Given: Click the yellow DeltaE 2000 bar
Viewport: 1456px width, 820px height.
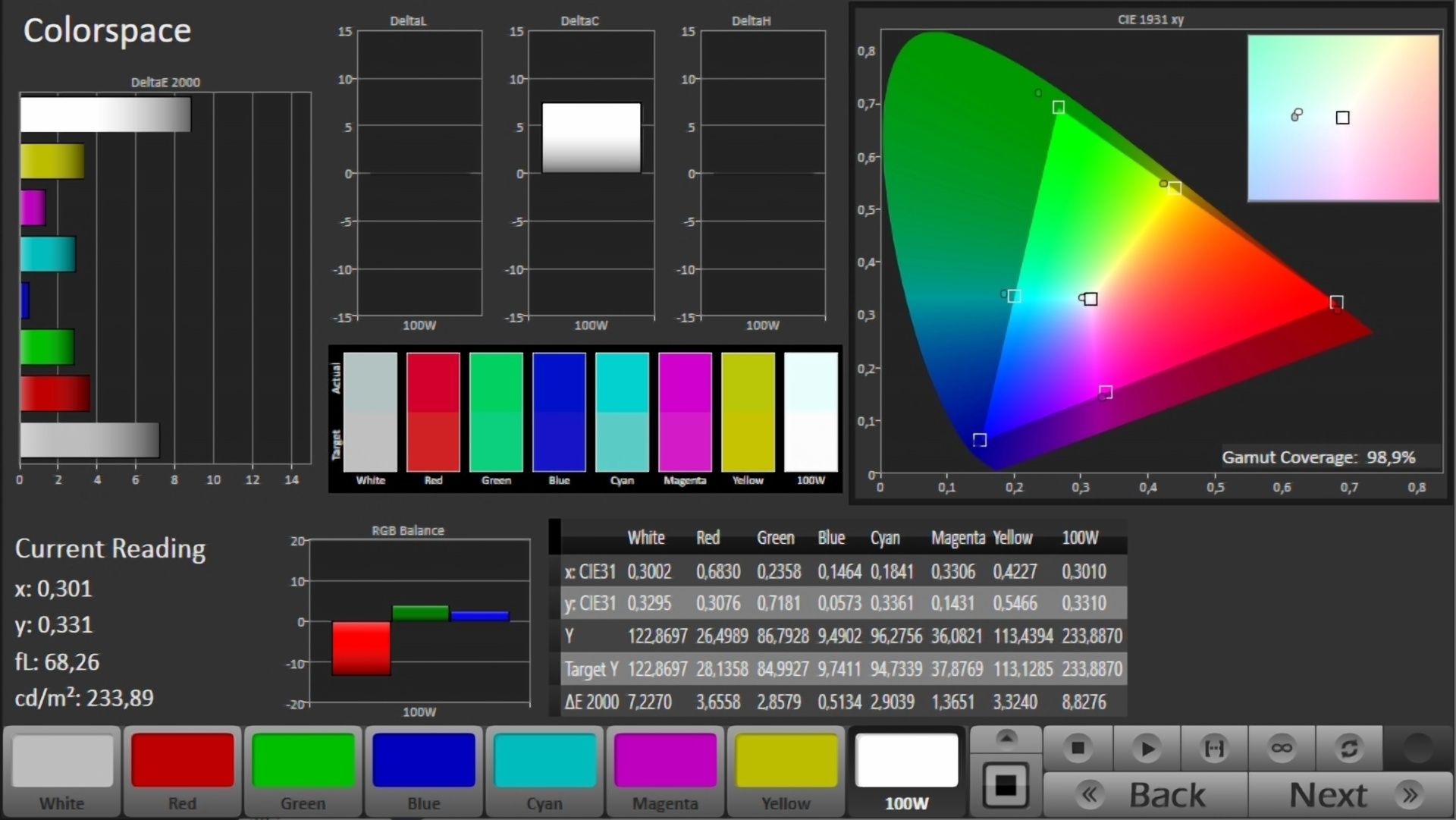Looking at the screenshot, I should coord(52,161).
